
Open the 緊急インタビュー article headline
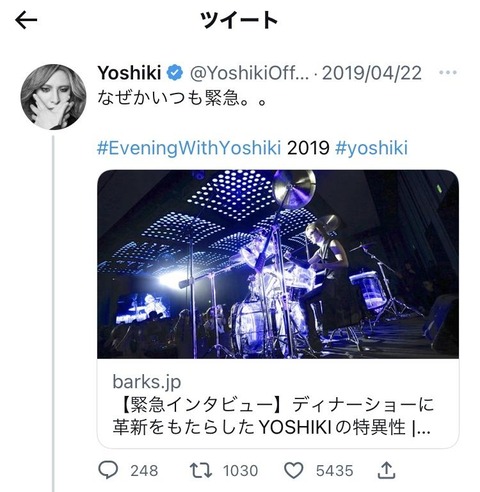click(273, 416)
